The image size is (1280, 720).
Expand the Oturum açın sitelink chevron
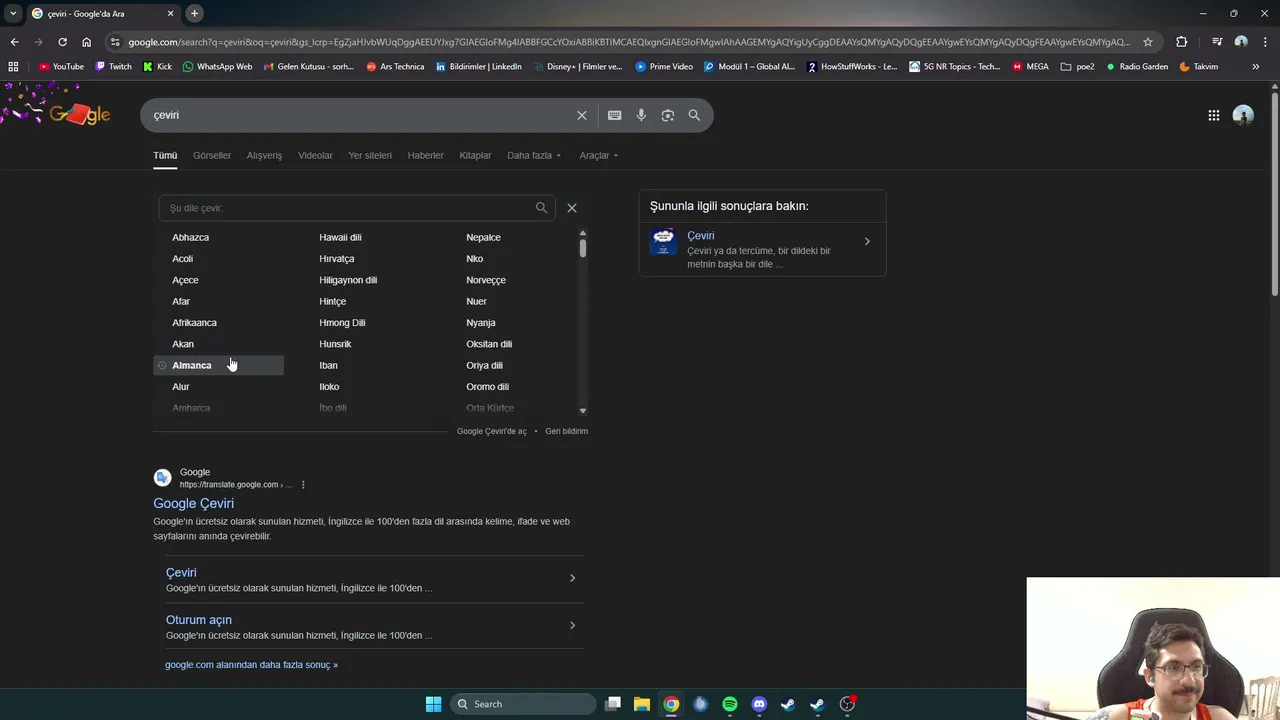tap(572, 625)
